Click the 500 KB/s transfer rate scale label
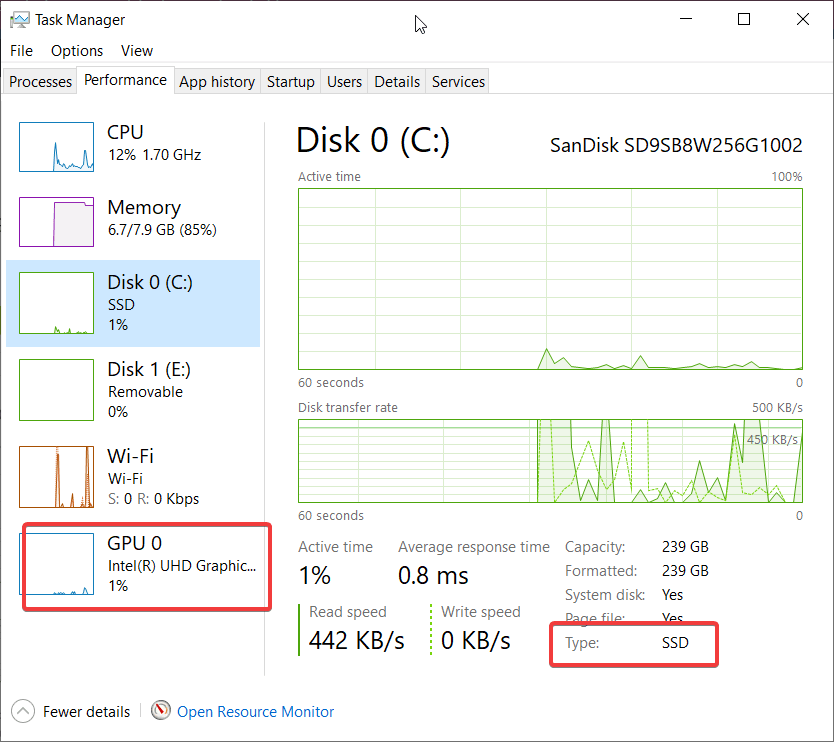 tap(777, 407)
